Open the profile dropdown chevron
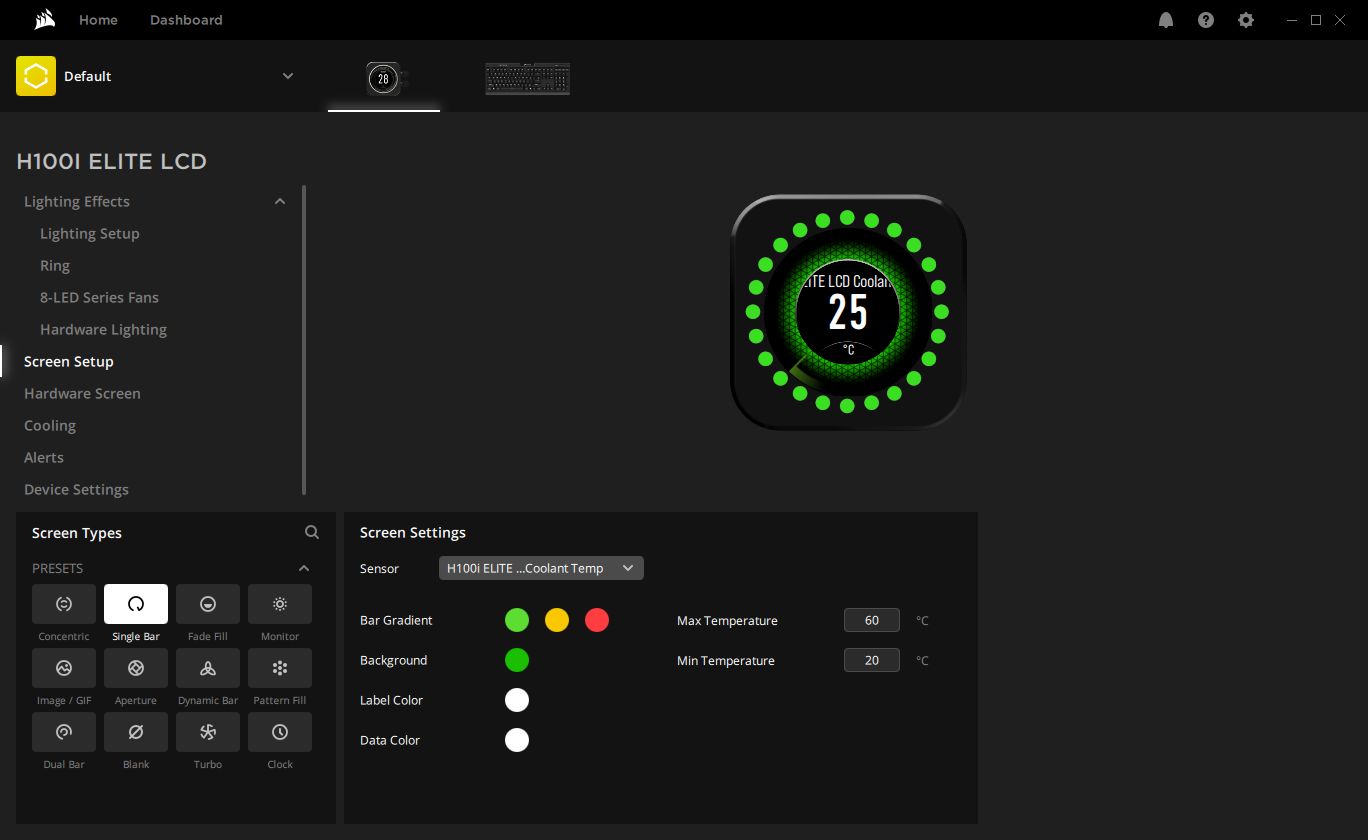Viewport: 1368px width, 840px height. [288, 76]
